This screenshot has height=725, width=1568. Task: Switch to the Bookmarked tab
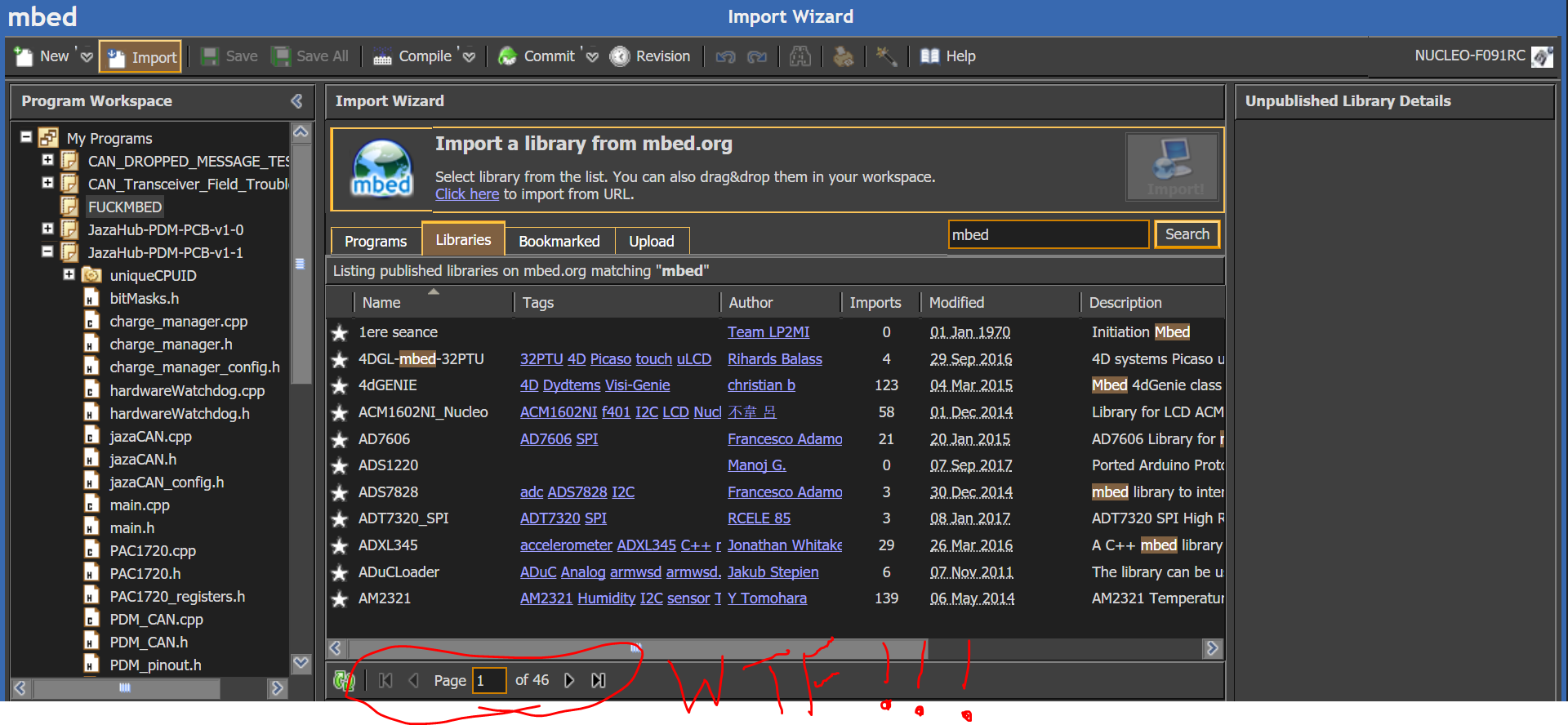559,241
